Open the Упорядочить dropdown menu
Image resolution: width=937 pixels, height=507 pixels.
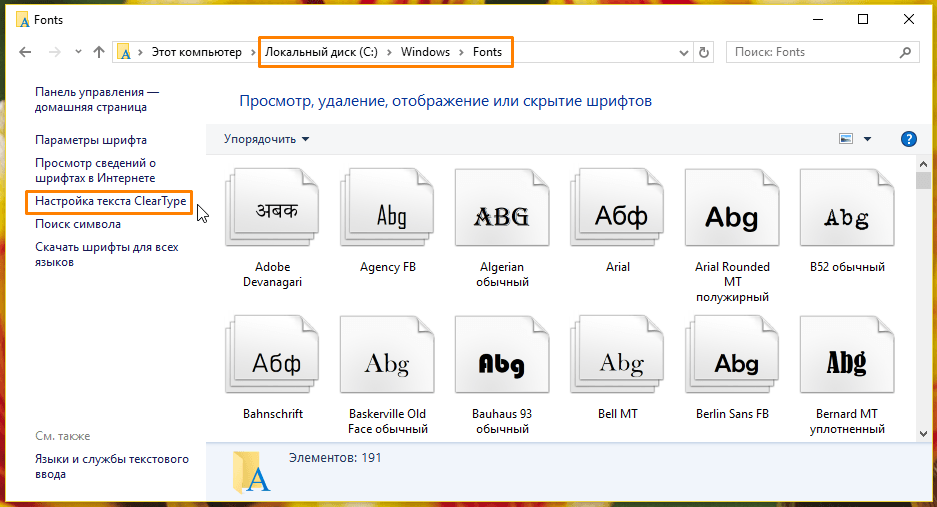tap(266, 139)
